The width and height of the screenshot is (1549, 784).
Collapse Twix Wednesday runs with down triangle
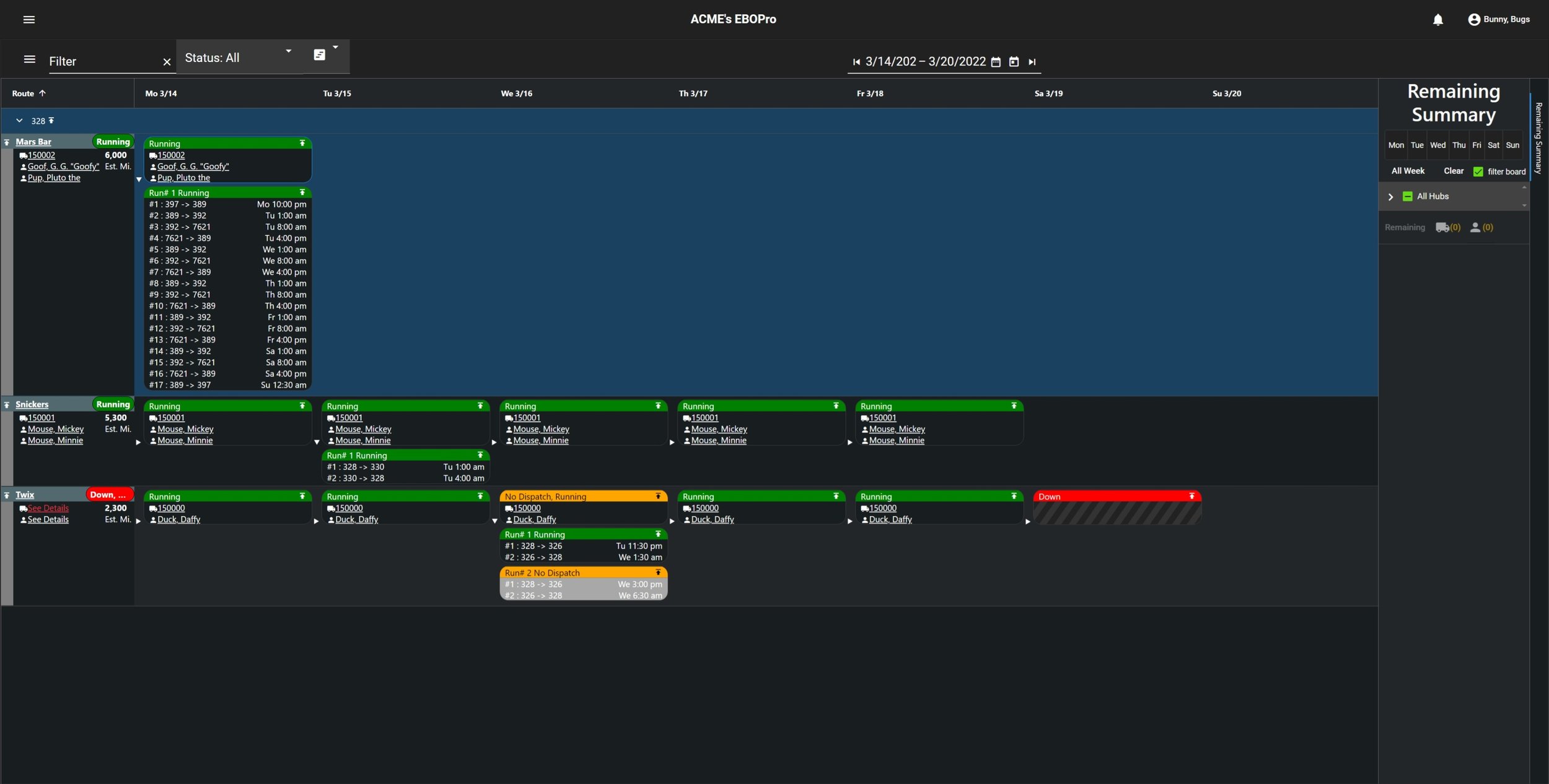click(494, 521)
